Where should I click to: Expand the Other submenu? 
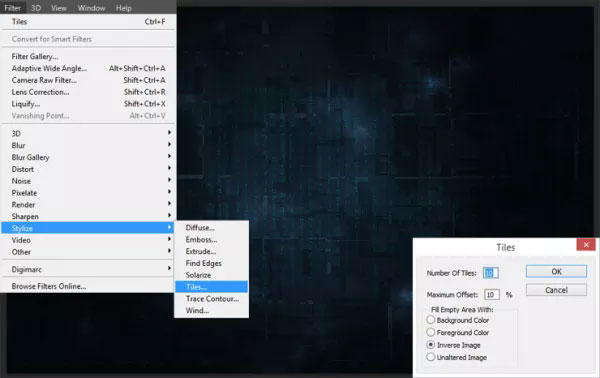88,252
